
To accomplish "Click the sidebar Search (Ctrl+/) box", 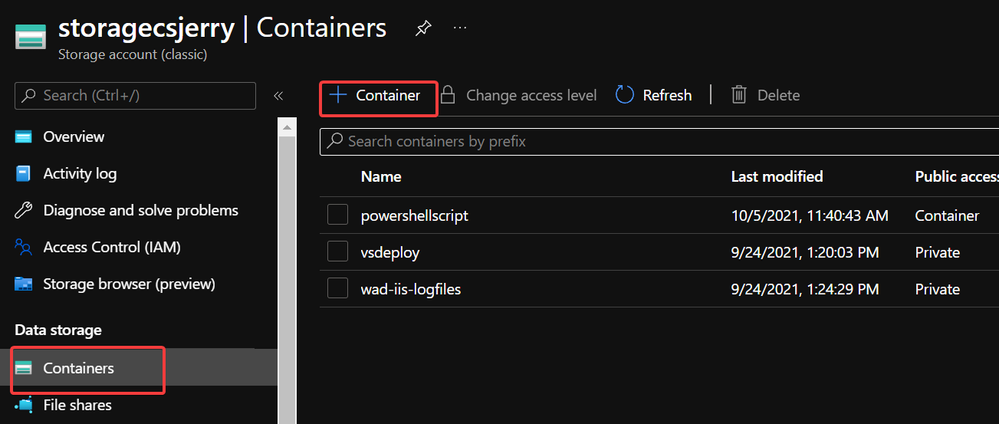I will point(135,96).
